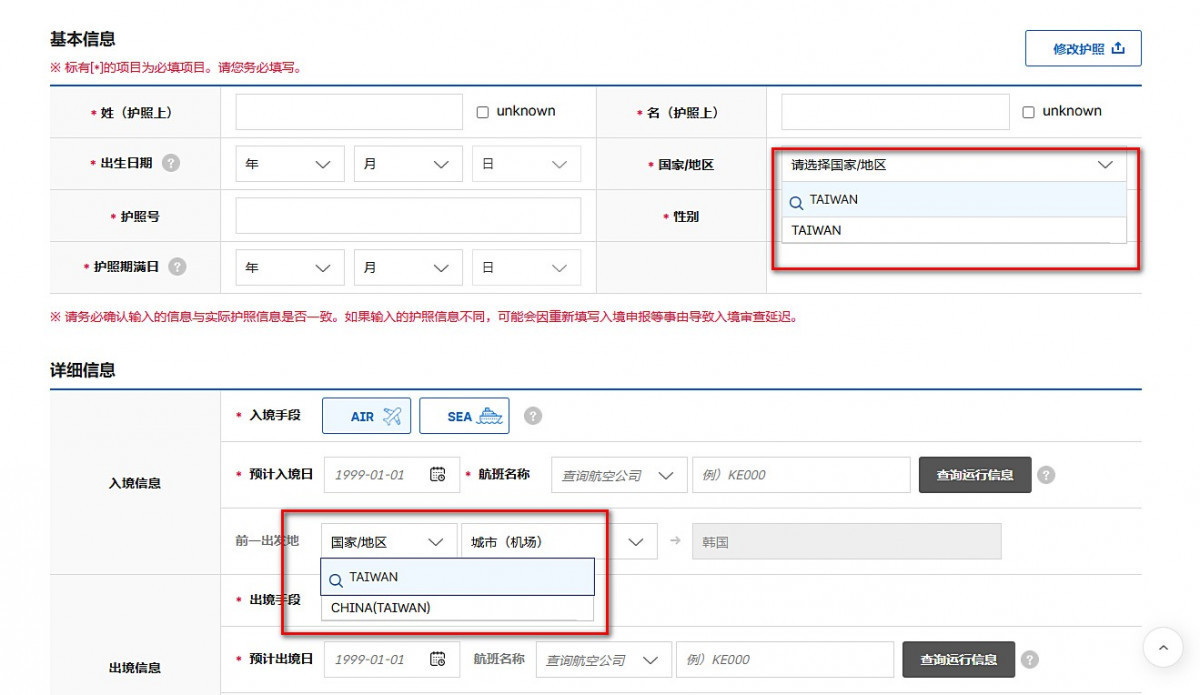Click the scroll-to-top chevron icon
Image resolution: width=1200 pixels, height=695 pixels.
click(1163, 648)
